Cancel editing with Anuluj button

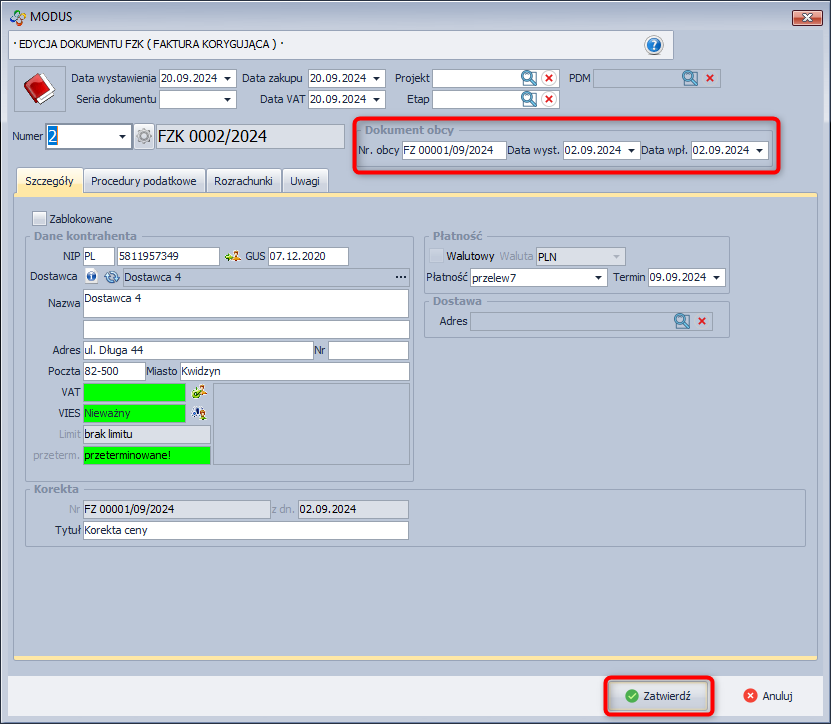click(767, 696)
